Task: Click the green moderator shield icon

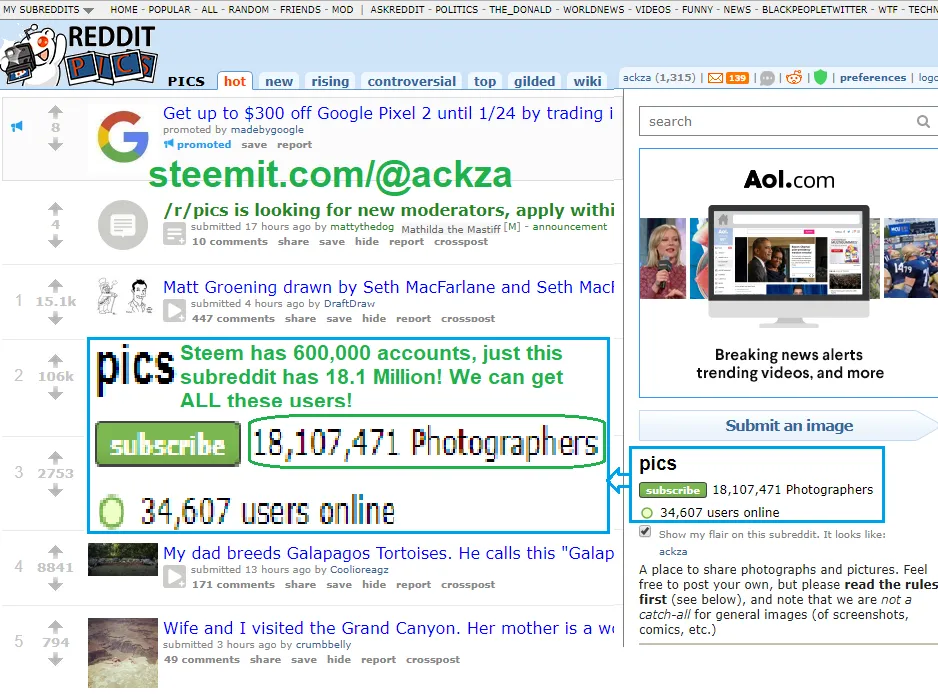Action: tap(820, 77)
